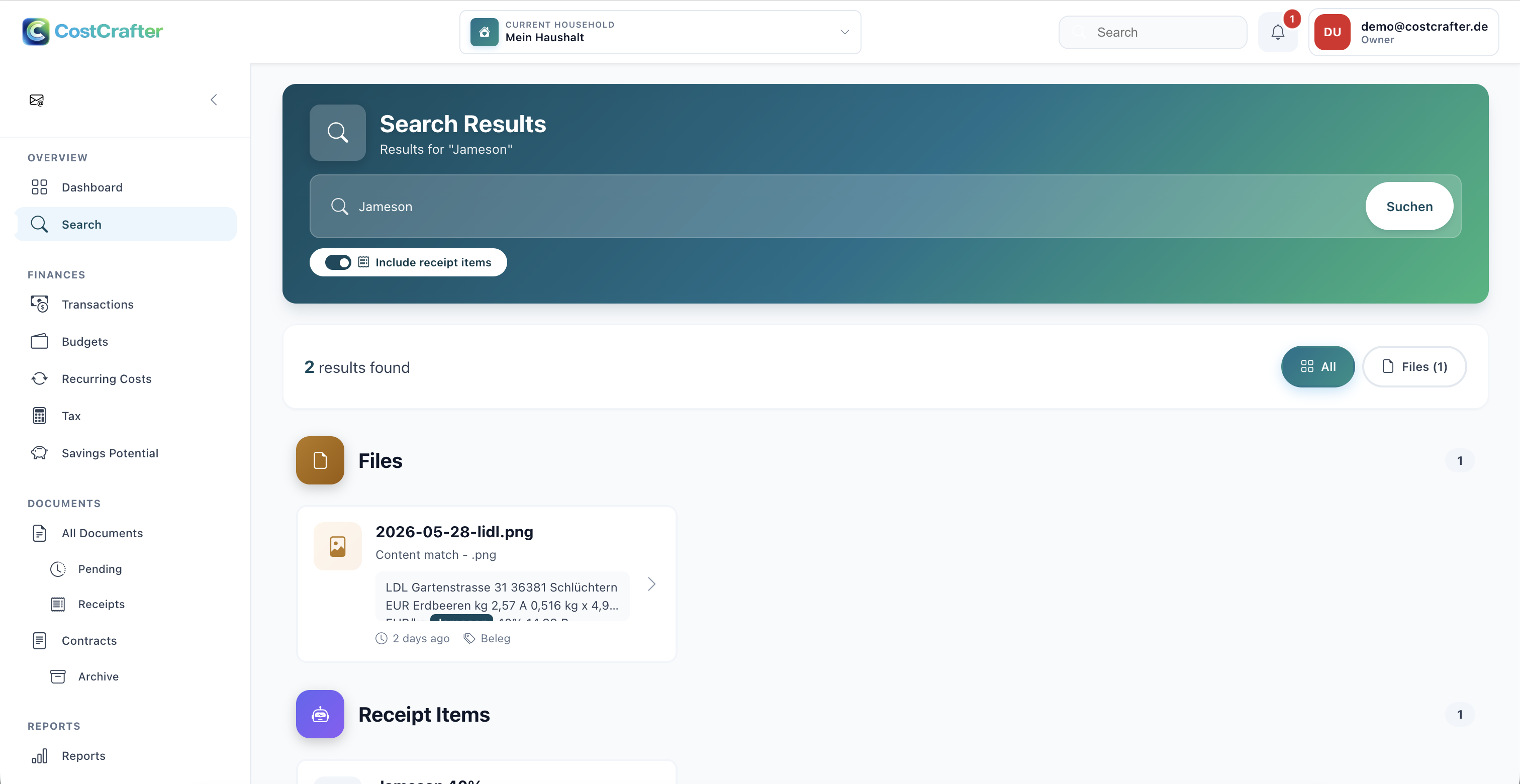Open the Archive box icon
Viewport: 1520px width, 784px height.
click(x=58, y=676)
